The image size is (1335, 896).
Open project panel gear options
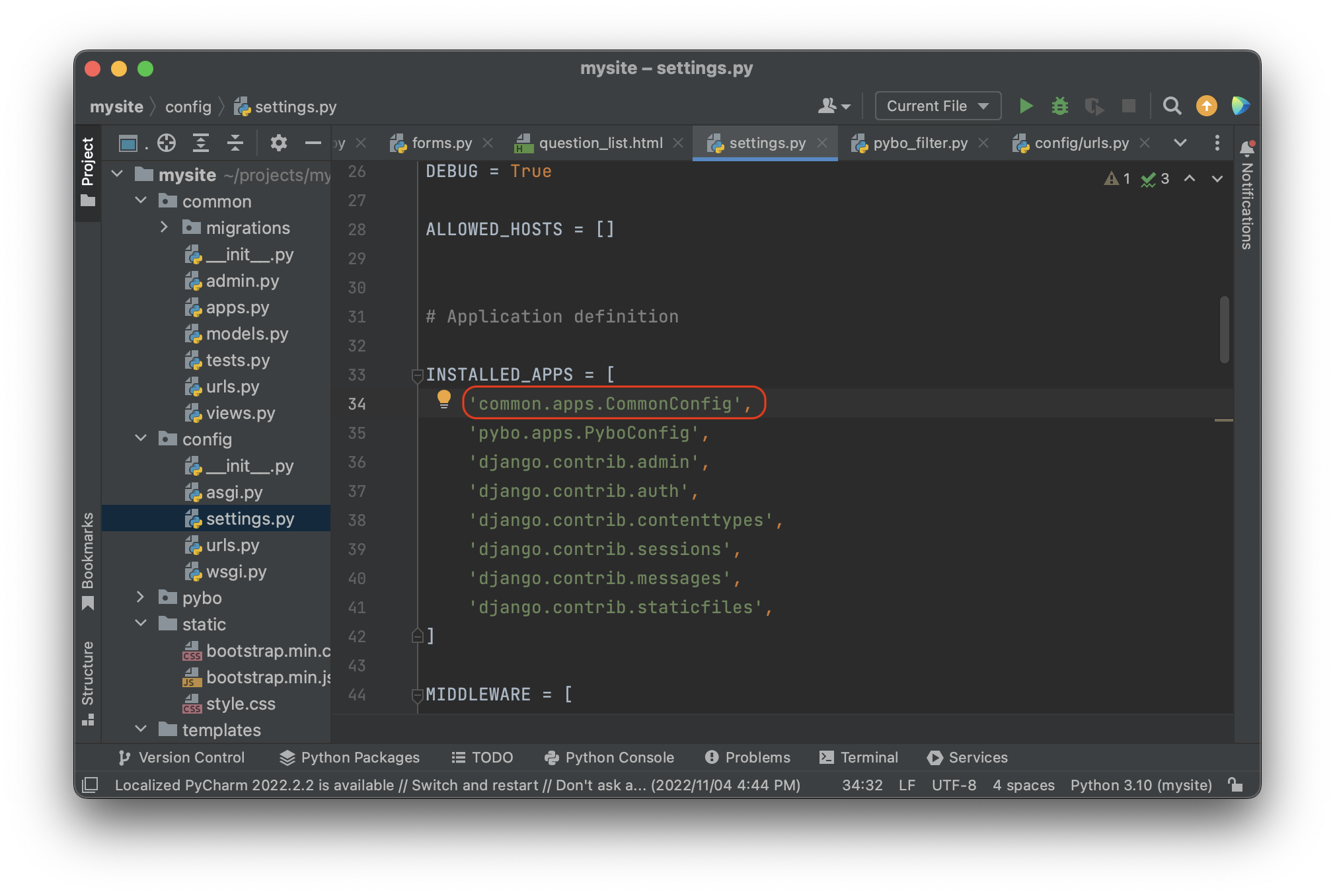coord(278,143)
